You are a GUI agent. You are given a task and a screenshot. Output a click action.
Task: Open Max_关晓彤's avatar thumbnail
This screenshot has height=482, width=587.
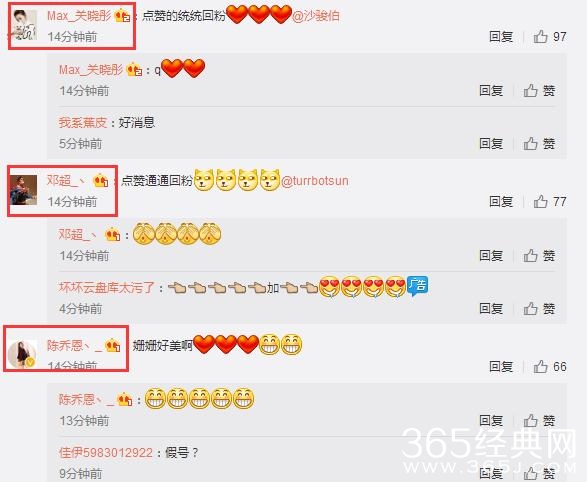point(24,25)
